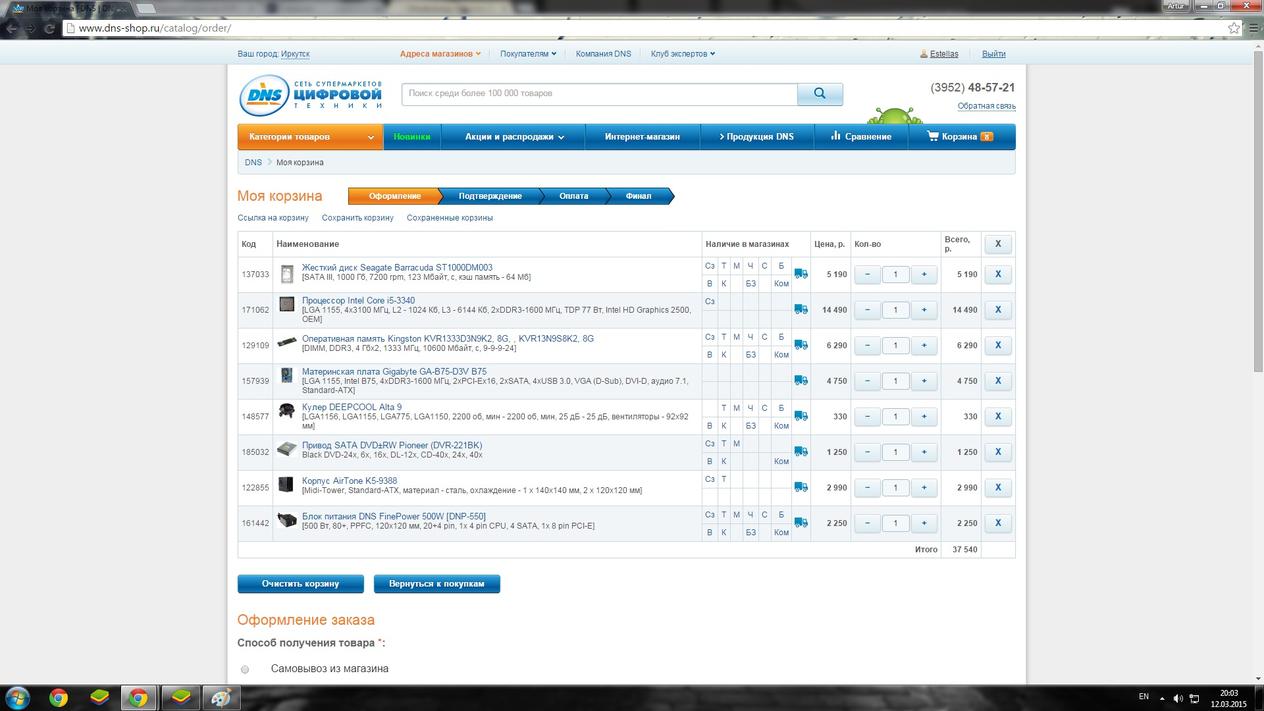Decrease quantity of Intel Core i5-3340
The height and width of the screenshot is (711, 1264).
tap(867, 310)
